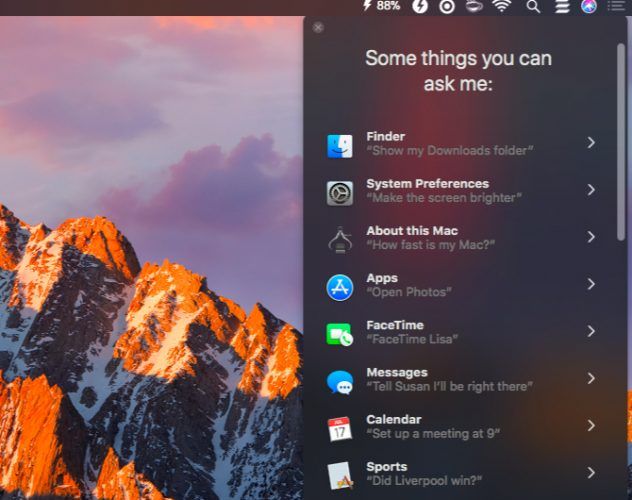Click the Siri panel scrollbar
The image size is (632, 500).
tap(621, 142)
